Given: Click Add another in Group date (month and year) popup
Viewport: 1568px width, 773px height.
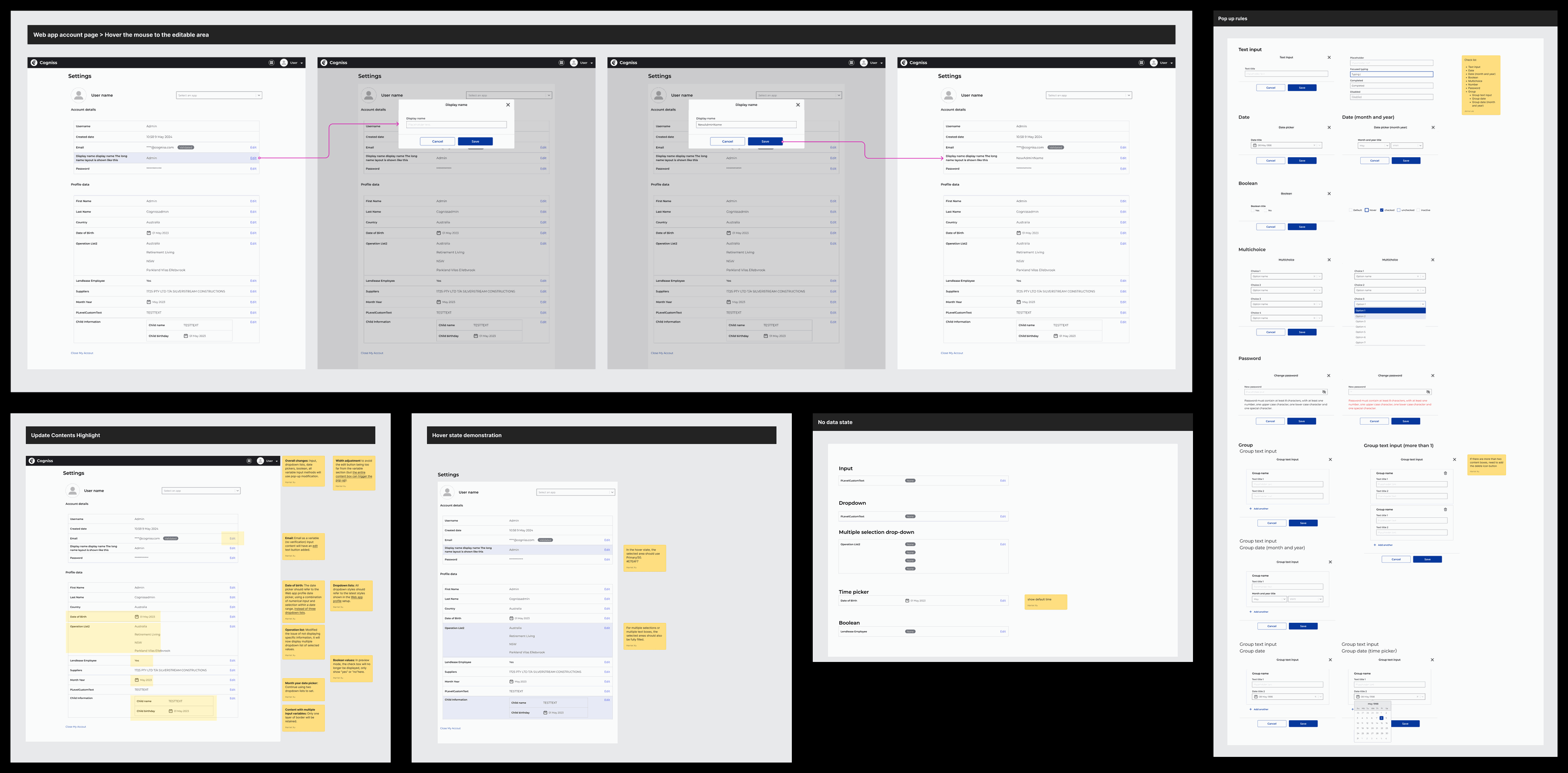Looking at the screenshot, I should tap(1259, 612).
